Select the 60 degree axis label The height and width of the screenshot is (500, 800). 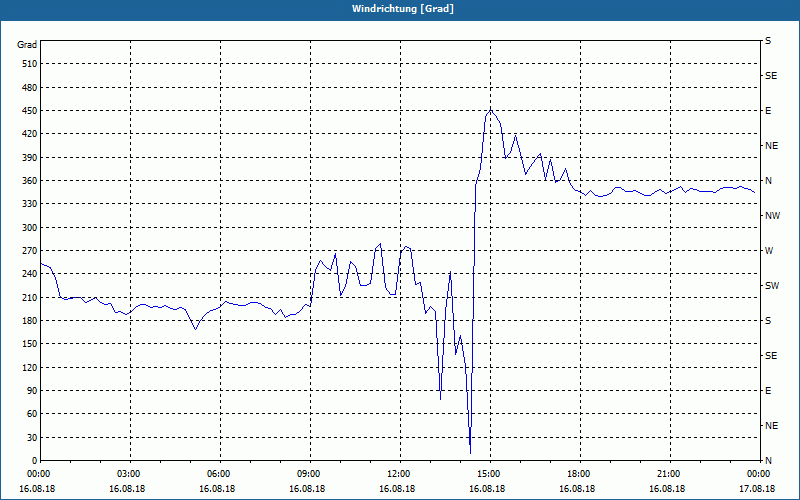point(32,414)
